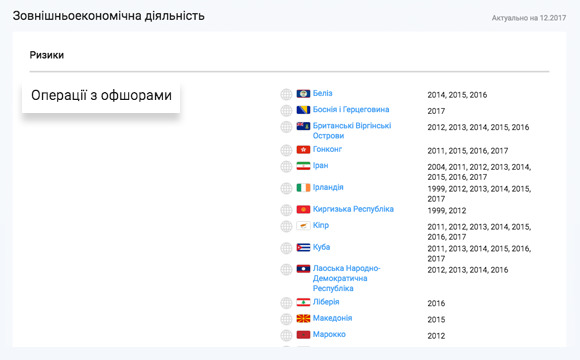Click the Hong Kong flag icon
Screen dimensions: 580x360
(x=303, y=150)
